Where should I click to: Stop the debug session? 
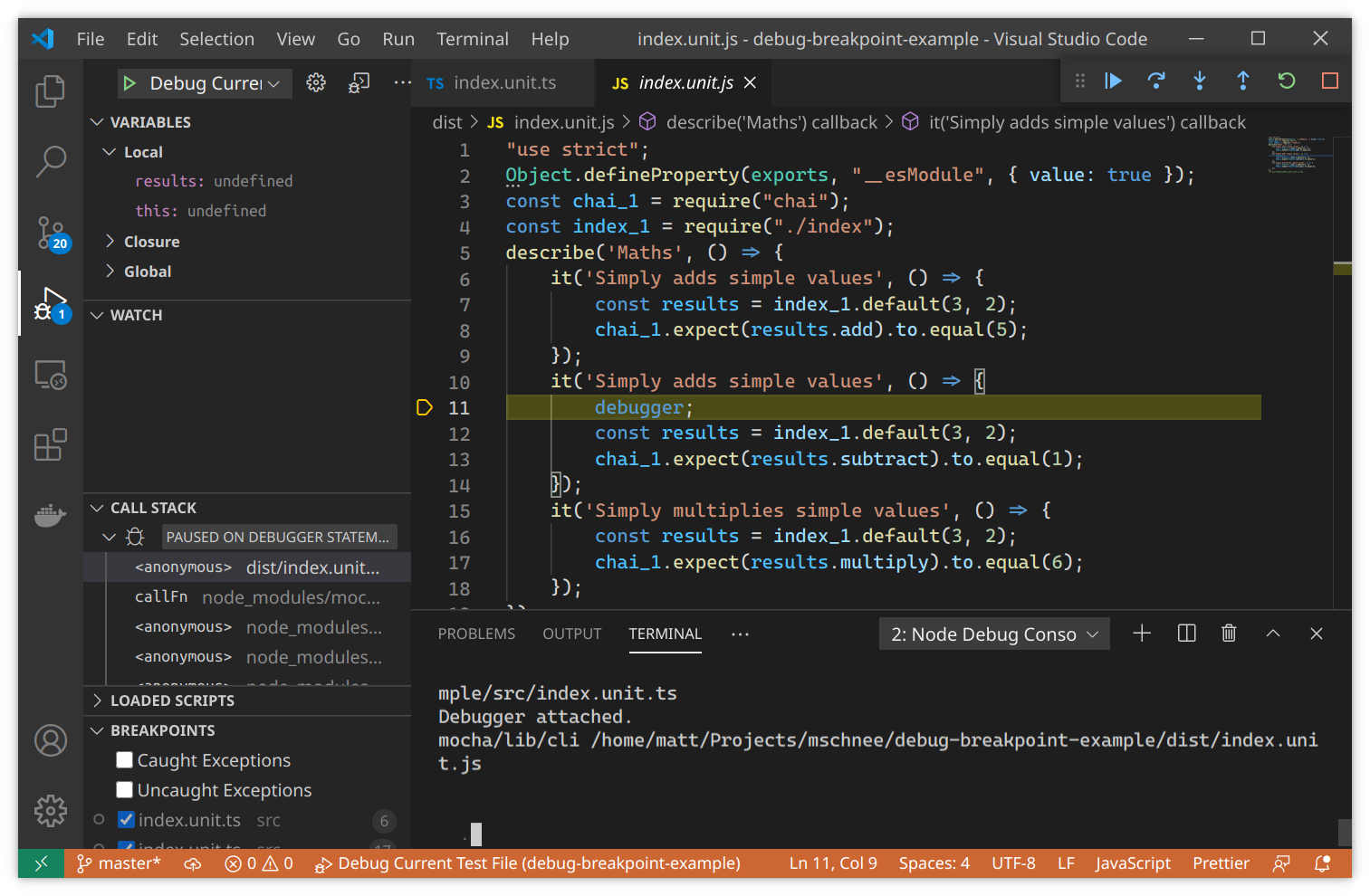tap(1330, 81)
